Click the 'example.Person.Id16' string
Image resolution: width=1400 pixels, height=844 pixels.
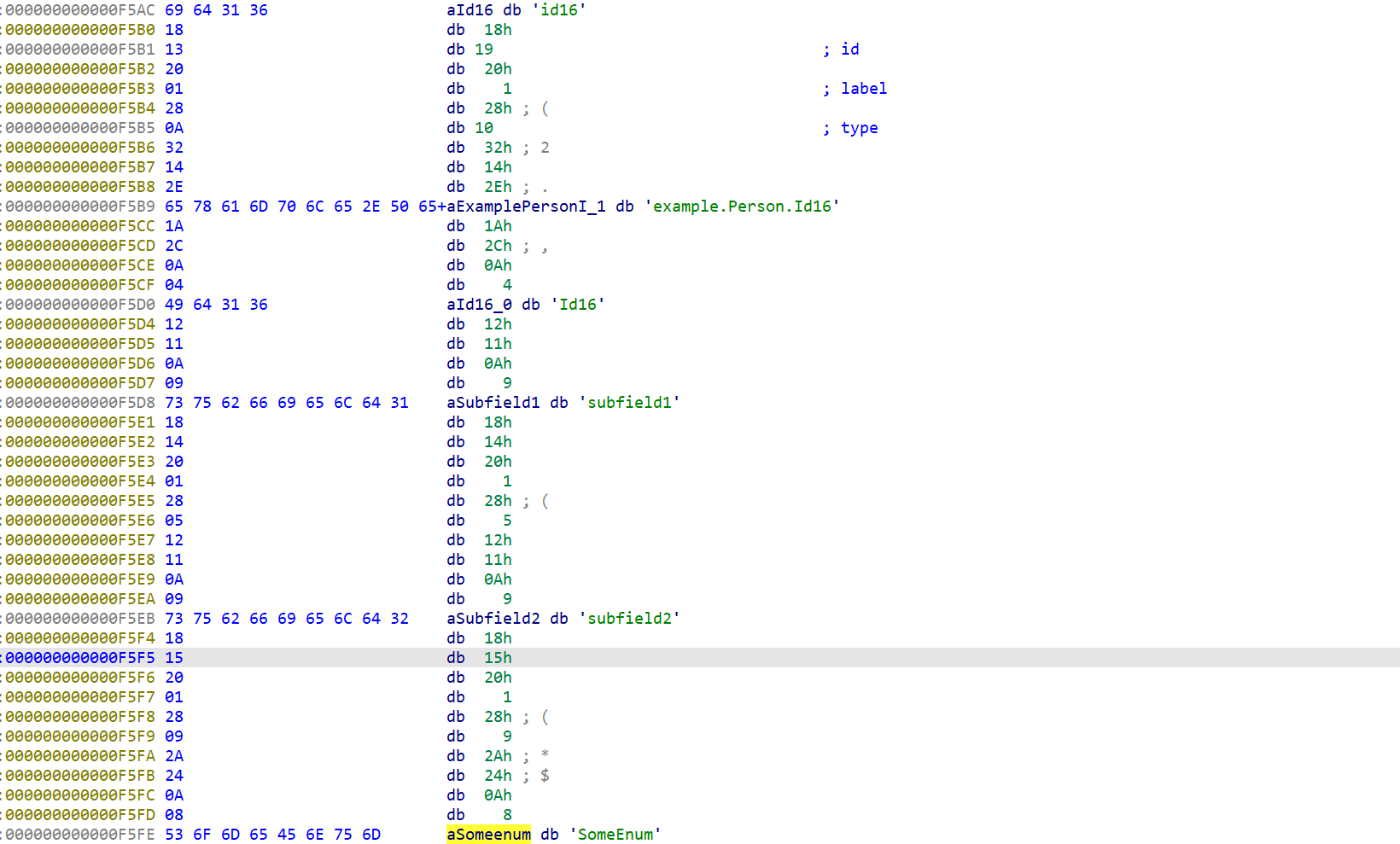pyautogui.click(x=742, y=207)
